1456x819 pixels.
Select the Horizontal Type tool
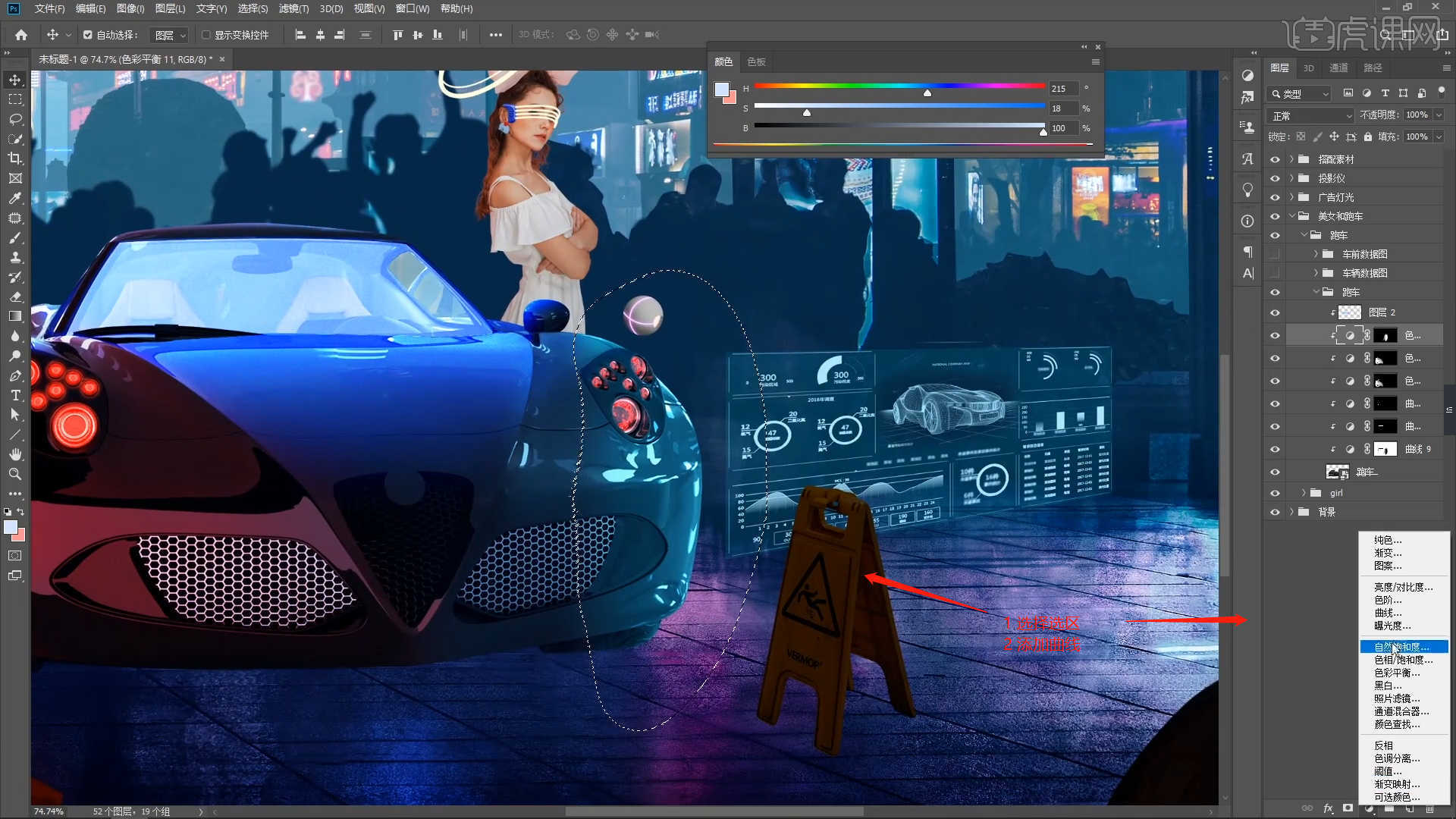click(15, 395)
